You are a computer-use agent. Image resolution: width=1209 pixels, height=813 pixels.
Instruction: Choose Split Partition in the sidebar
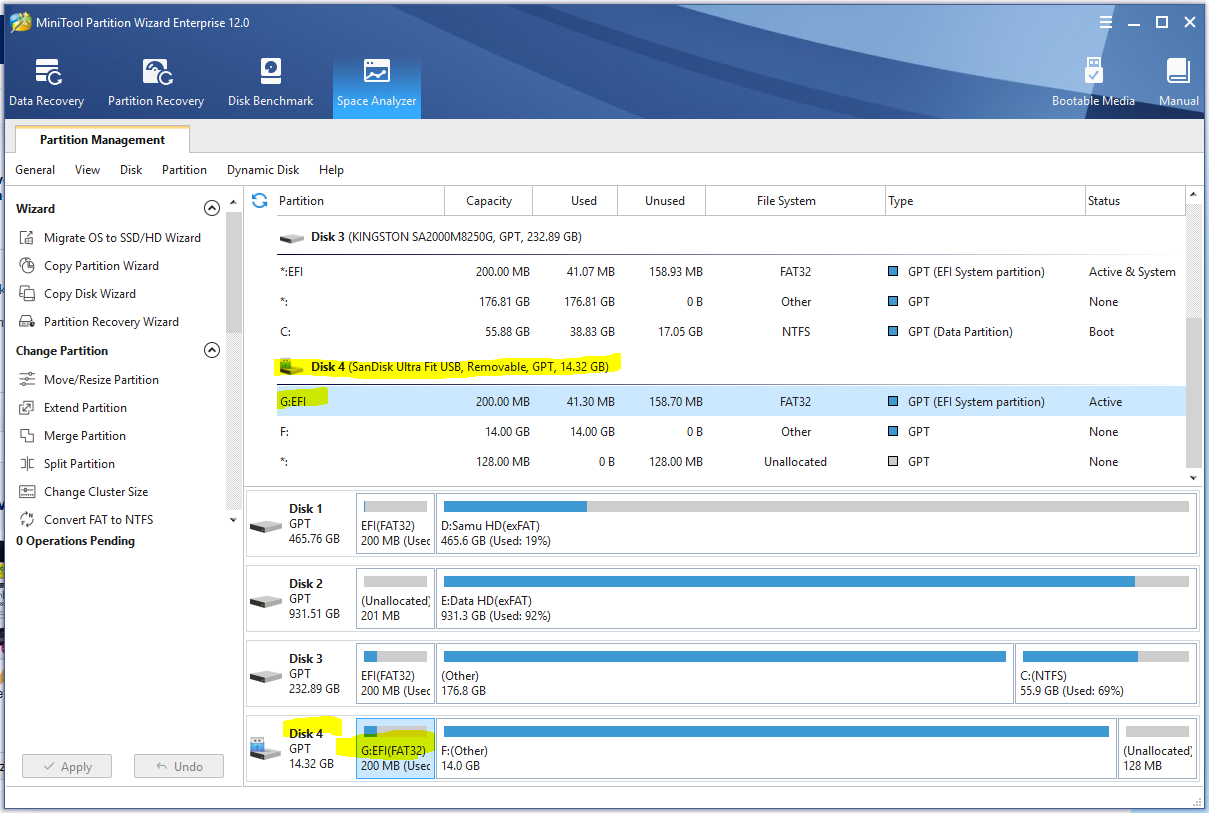[x=66, y=464]
